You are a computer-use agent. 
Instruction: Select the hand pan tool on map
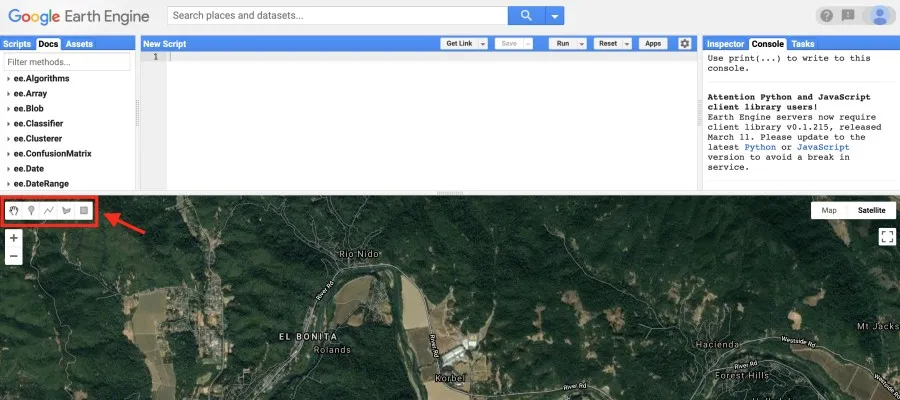(14, 211)
